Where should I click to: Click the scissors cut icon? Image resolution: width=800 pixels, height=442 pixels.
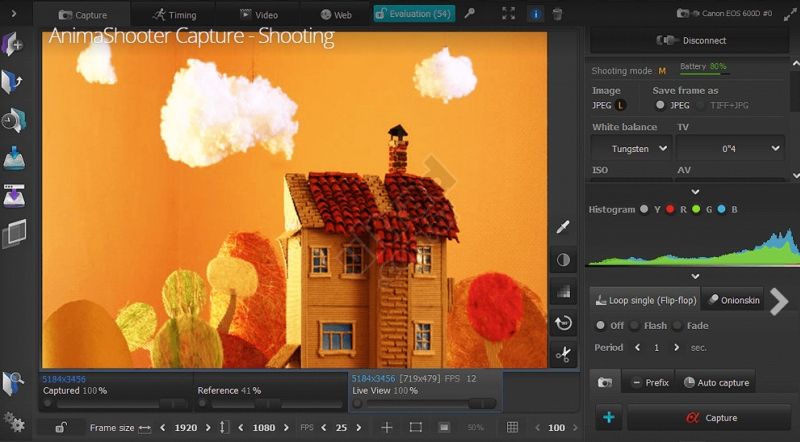click(563, 355)
